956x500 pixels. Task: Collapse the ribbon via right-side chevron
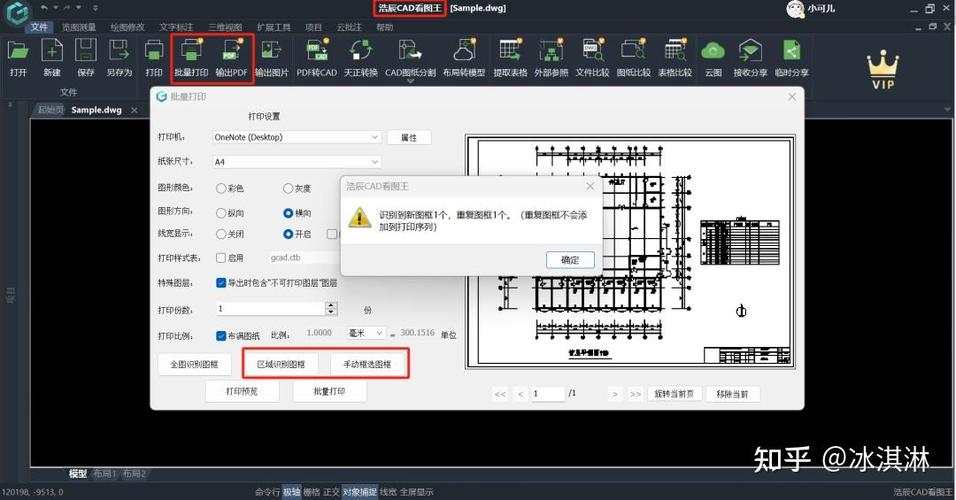coord(947,109)
